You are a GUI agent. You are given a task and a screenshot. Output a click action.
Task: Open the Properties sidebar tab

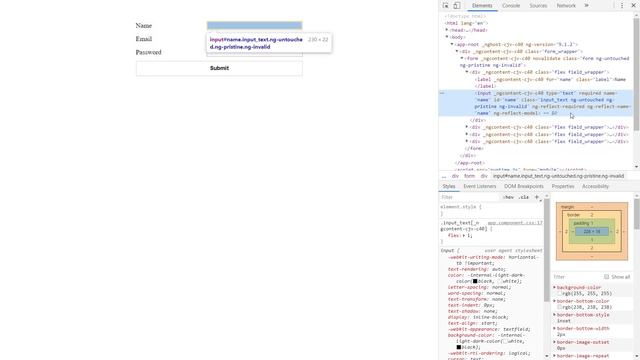563,187
